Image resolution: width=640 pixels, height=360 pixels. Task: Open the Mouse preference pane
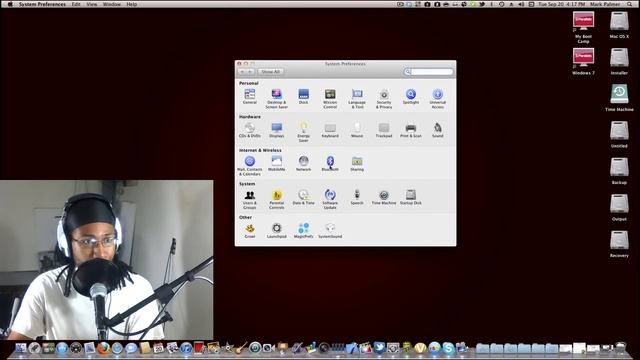click(x=357, y=130)
